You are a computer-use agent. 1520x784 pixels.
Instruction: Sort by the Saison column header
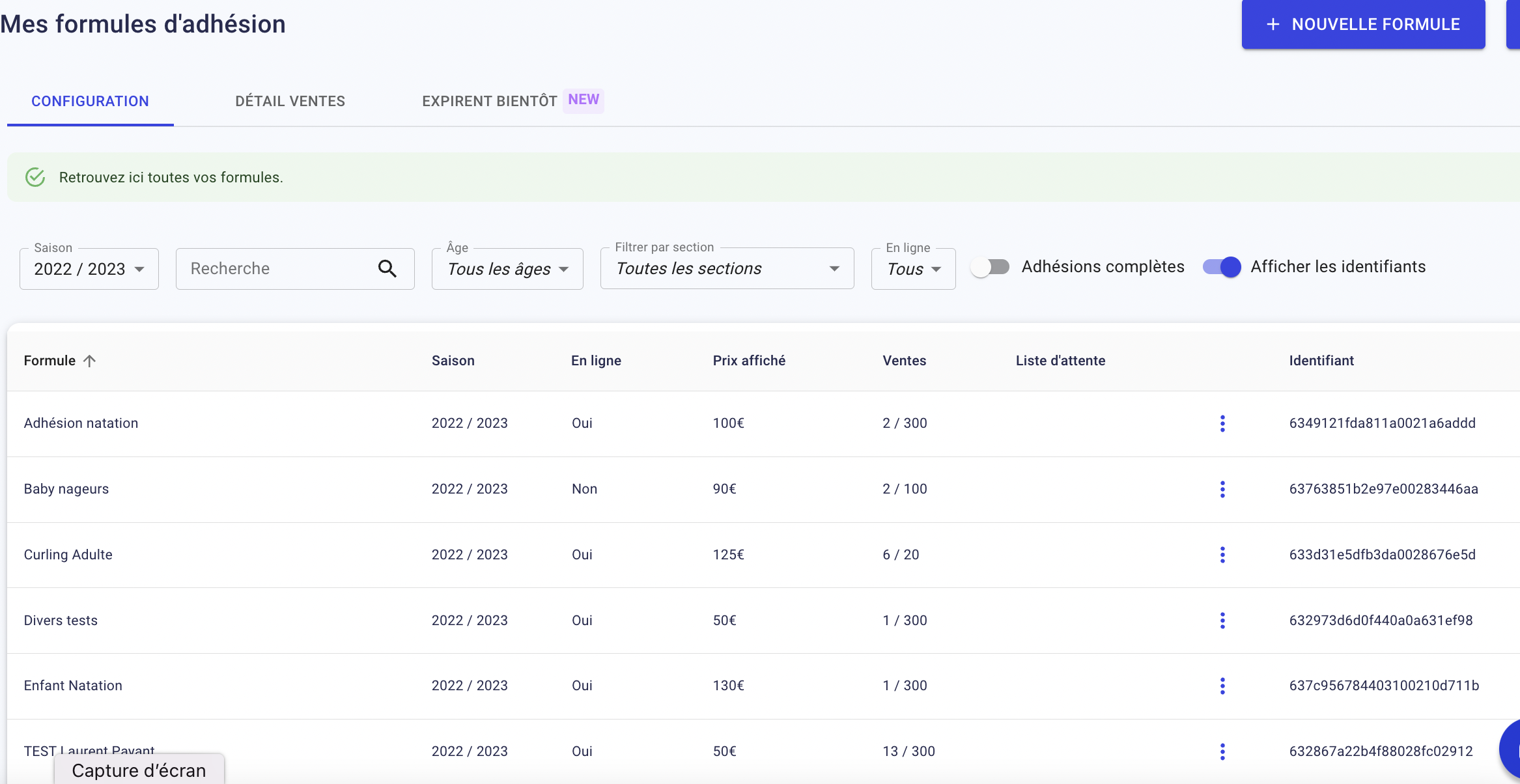[453, 361]
